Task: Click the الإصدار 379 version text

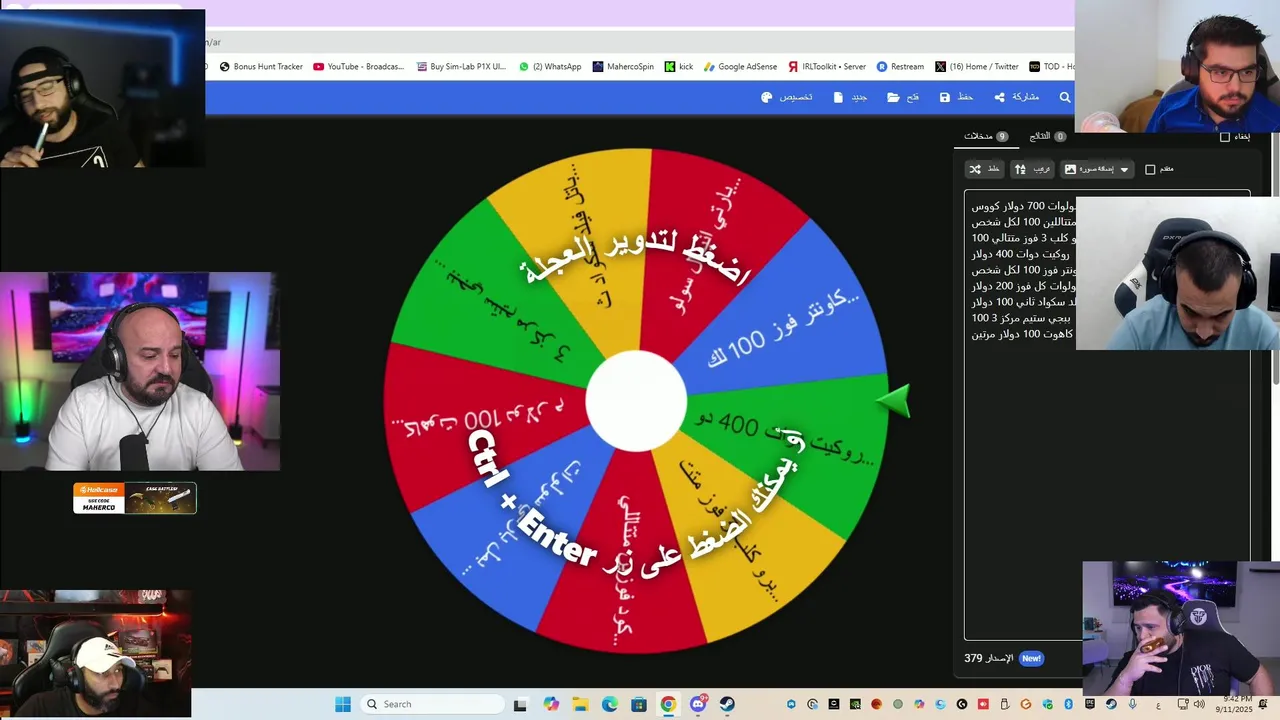Action: [988, 658]
